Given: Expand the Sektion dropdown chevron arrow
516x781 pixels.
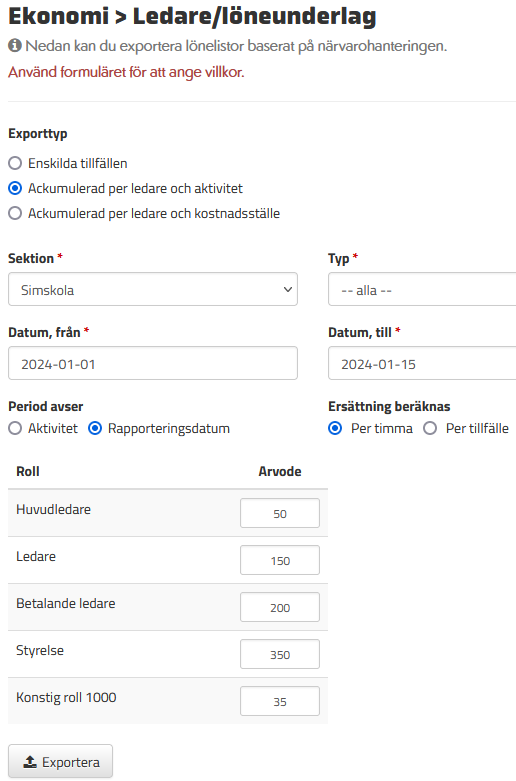Looking at the screenshot, I should [x=287, y=289].
